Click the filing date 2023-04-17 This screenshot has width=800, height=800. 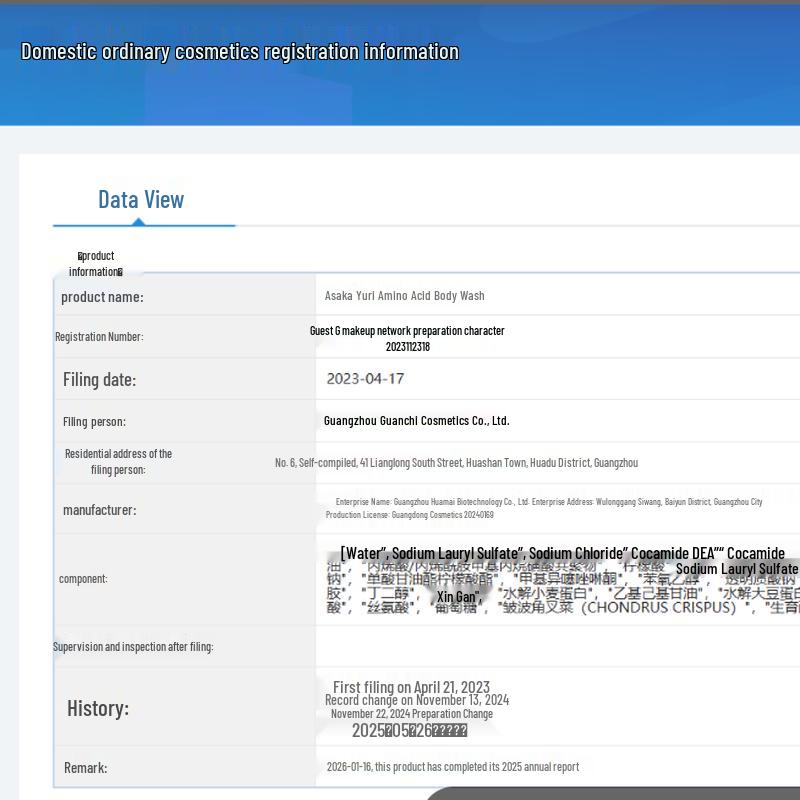(365, 379)
